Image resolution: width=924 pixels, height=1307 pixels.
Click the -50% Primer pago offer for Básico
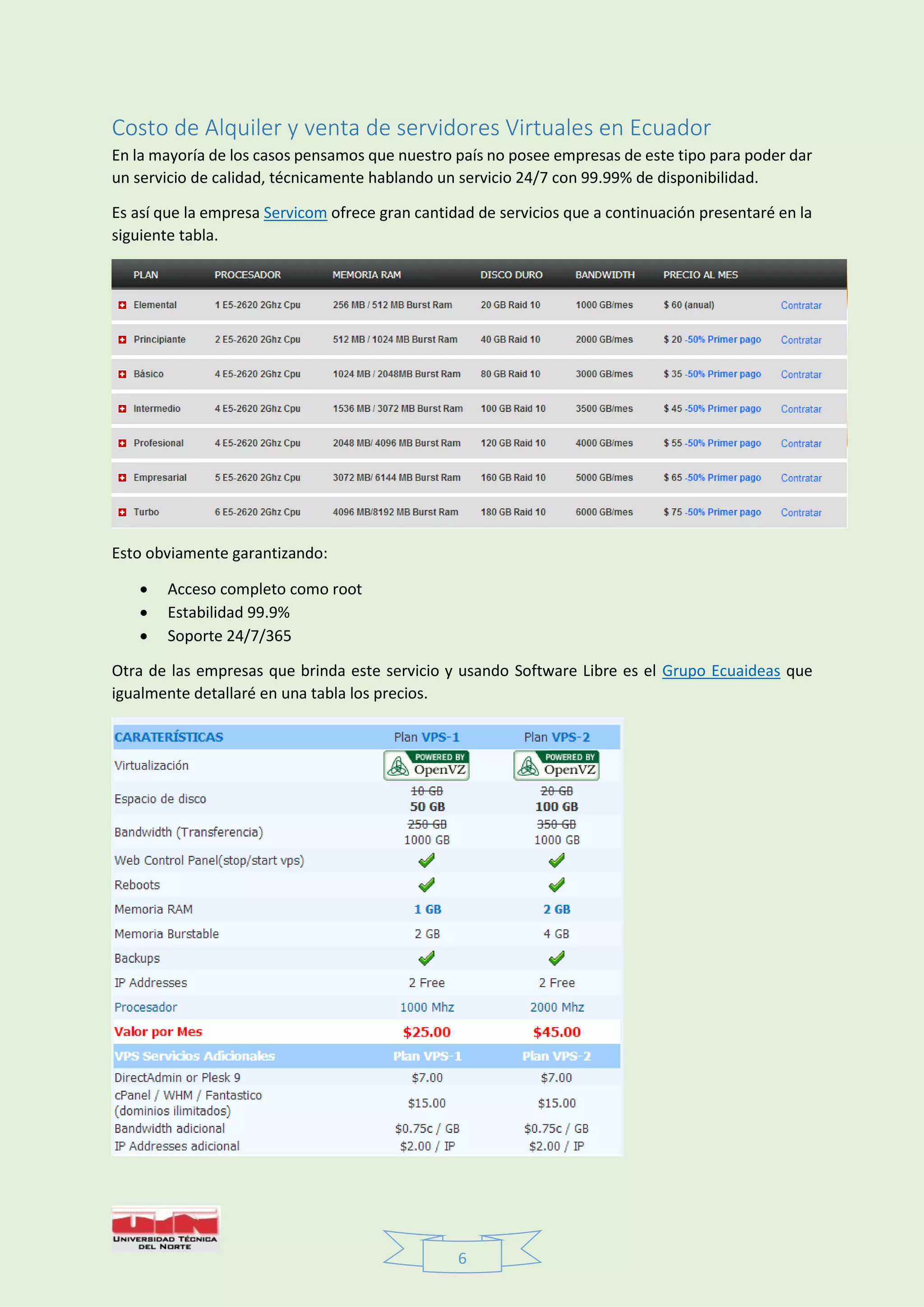click(723, 374)
